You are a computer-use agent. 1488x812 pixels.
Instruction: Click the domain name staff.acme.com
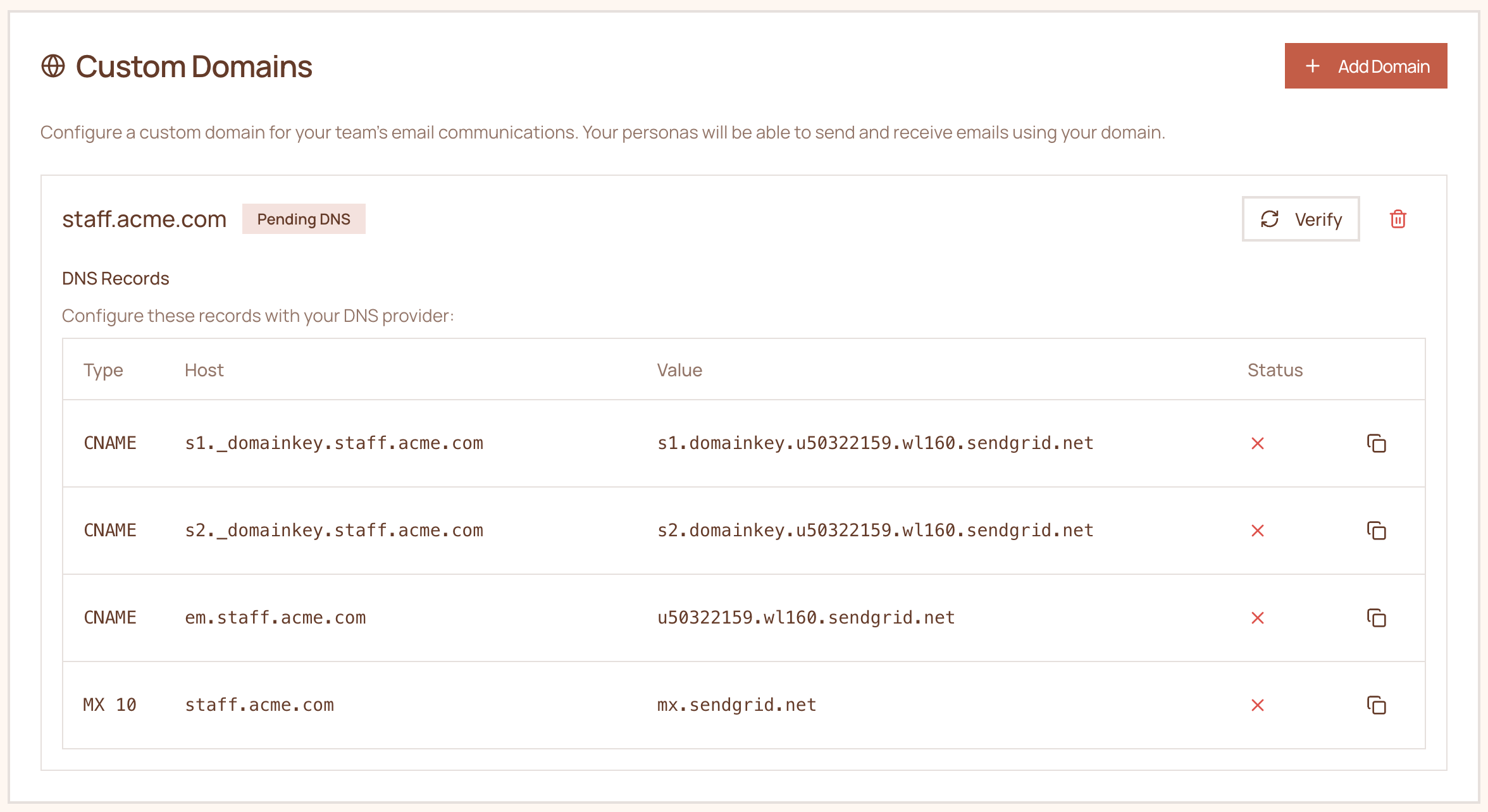click(x=144, y=218)
